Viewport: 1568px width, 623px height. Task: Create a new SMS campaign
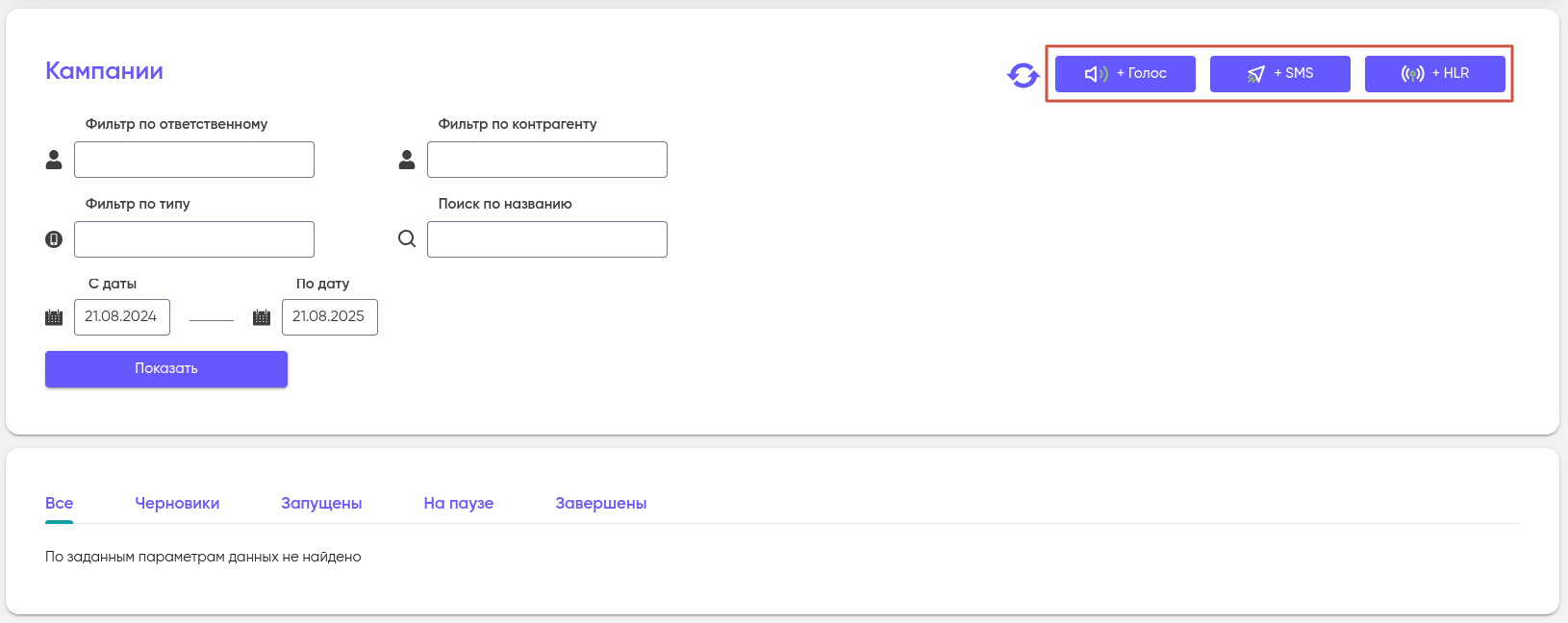coord(1279,74)
